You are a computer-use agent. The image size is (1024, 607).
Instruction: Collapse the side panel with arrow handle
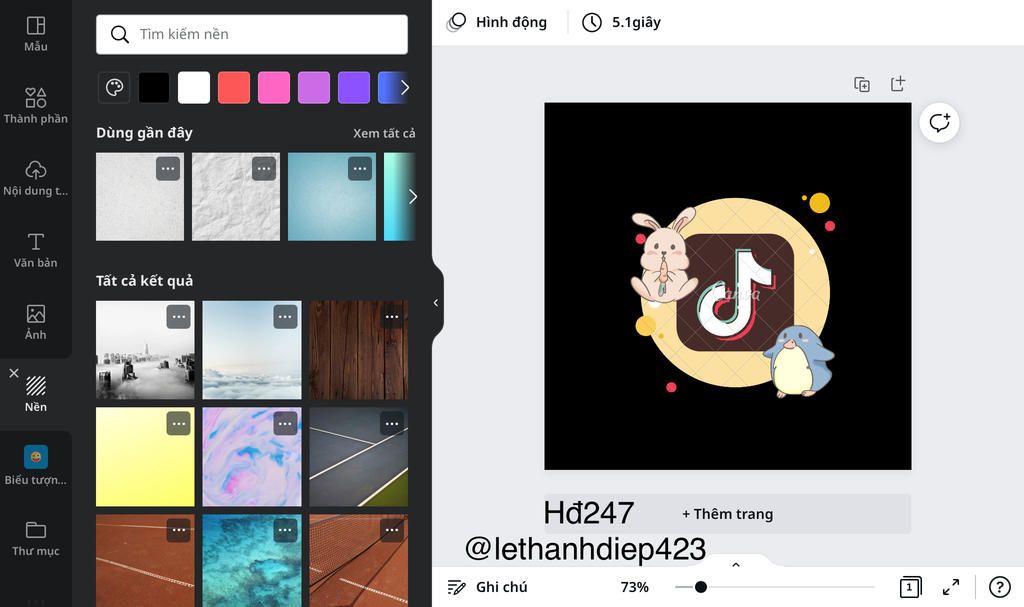pos(436,303)
